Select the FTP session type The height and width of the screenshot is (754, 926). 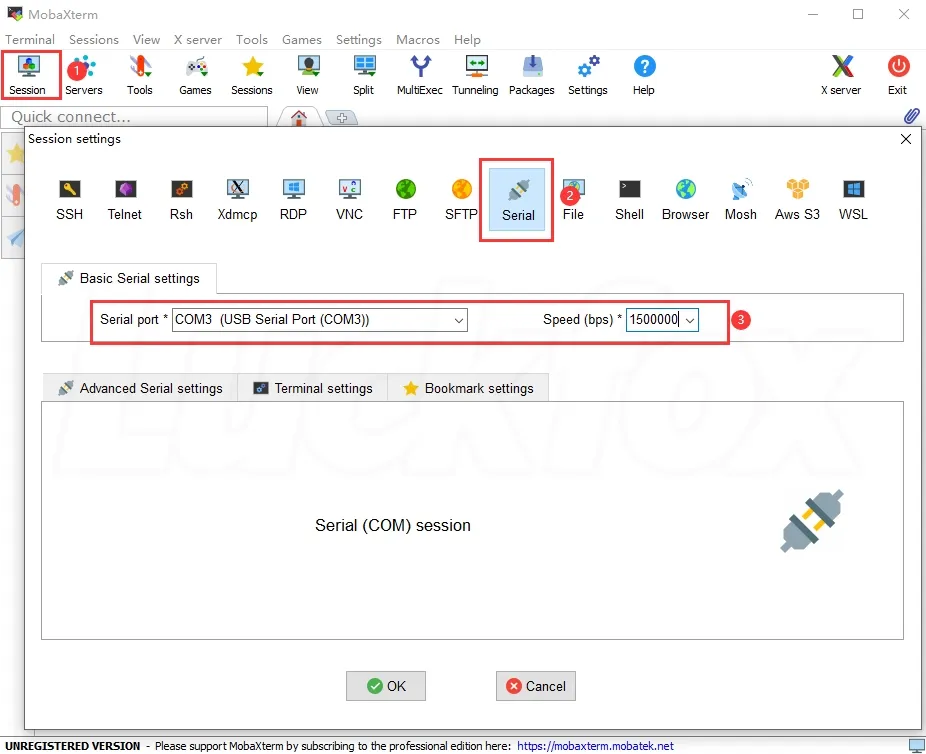405,200
